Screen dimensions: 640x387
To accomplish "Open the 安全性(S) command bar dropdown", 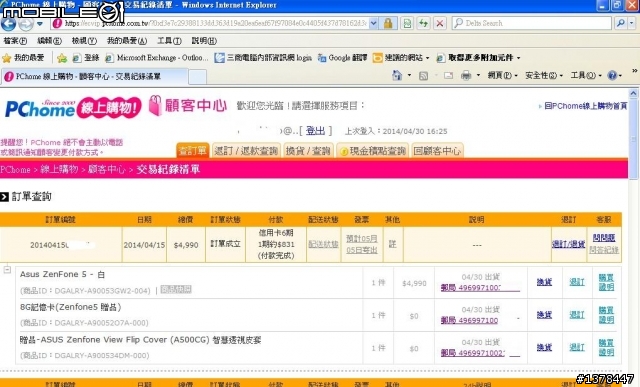I will click(x=544, y=76).
